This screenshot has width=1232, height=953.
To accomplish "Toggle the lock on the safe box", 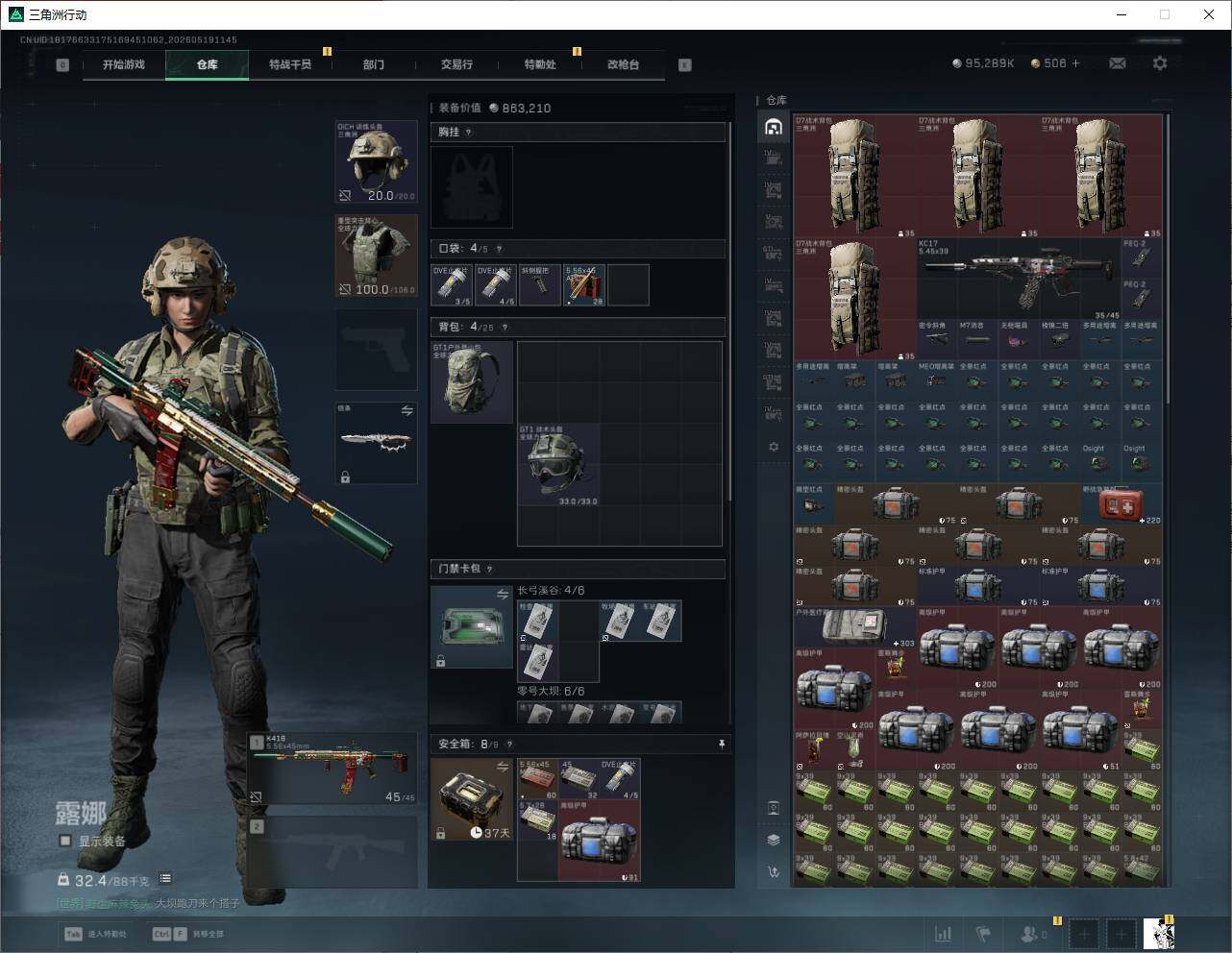I will point(440,834).
